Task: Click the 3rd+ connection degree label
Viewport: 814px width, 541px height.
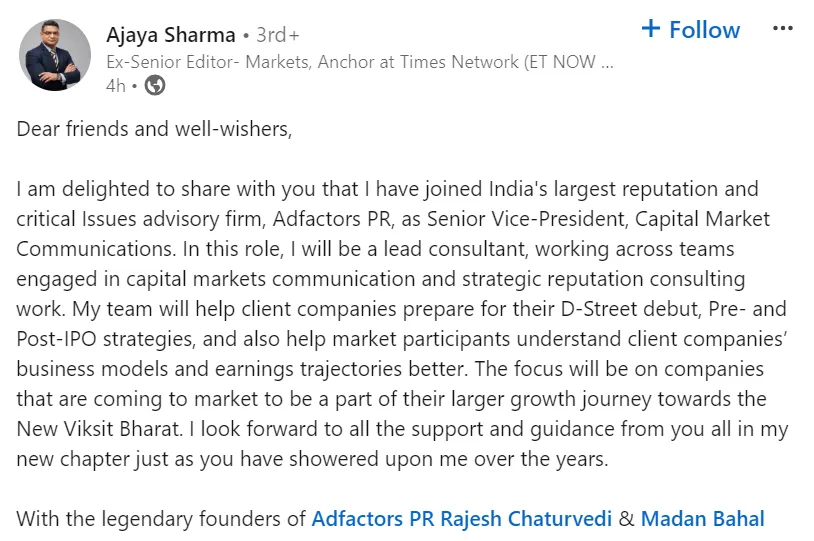Action: click(278, 36)
